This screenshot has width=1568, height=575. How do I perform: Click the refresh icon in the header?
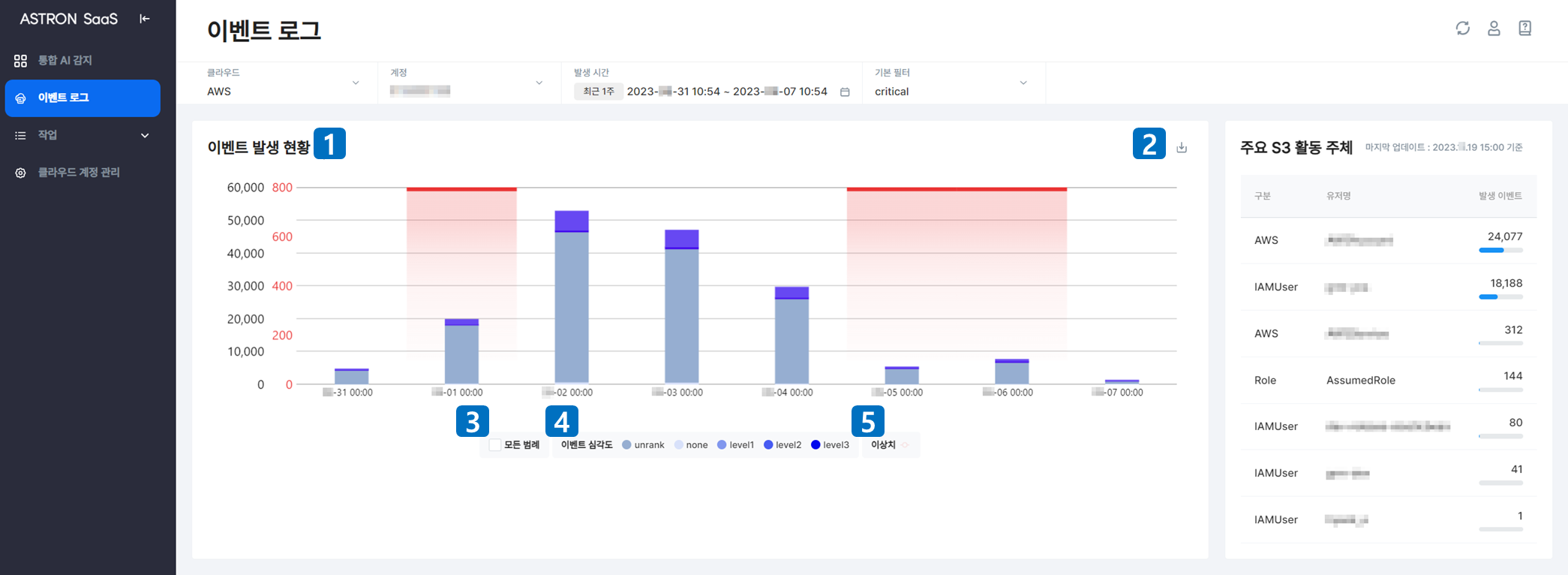point(1462,28)
